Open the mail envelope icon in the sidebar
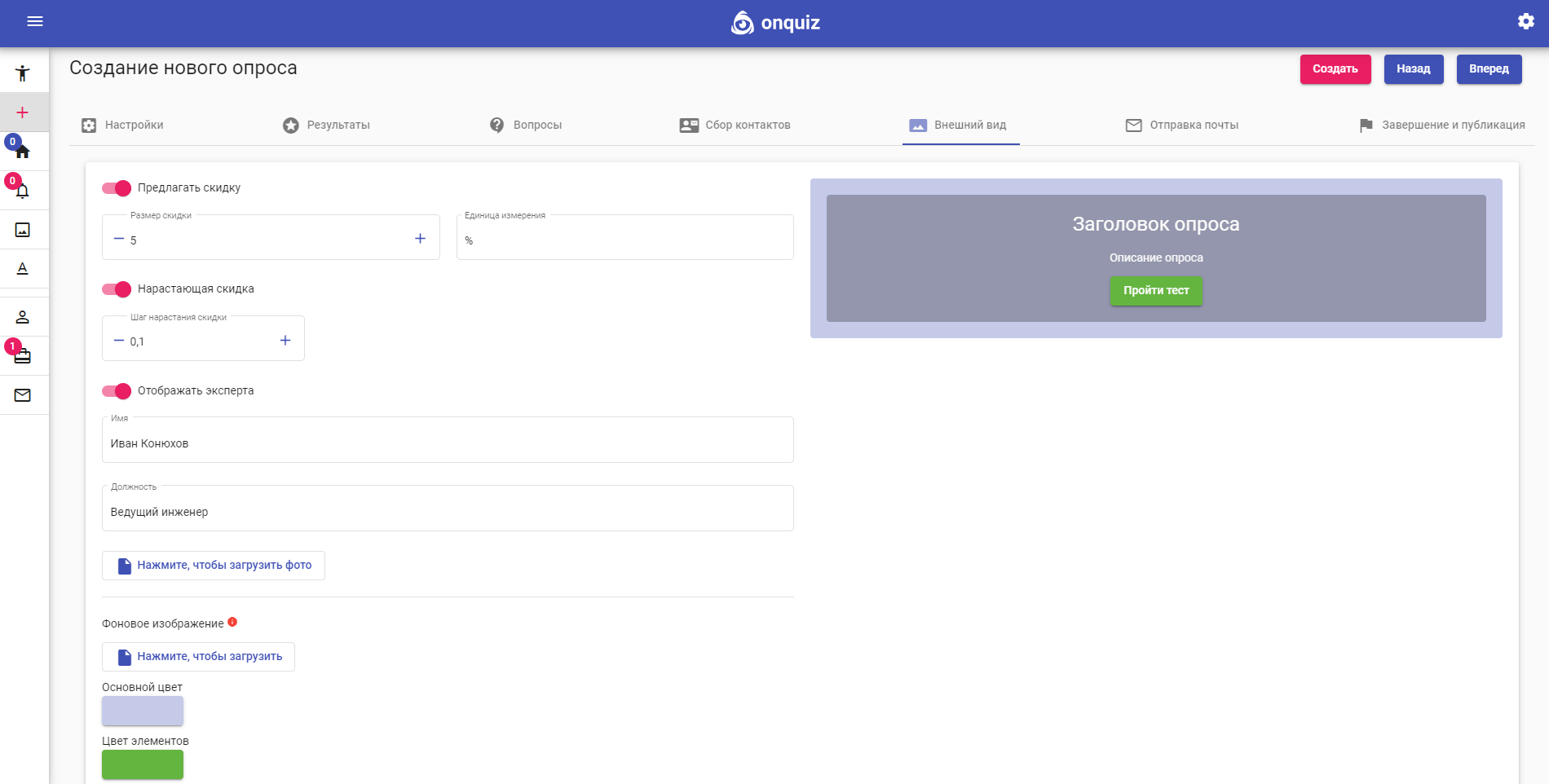Screen dimensions: 1549x784 click(23, 395)
